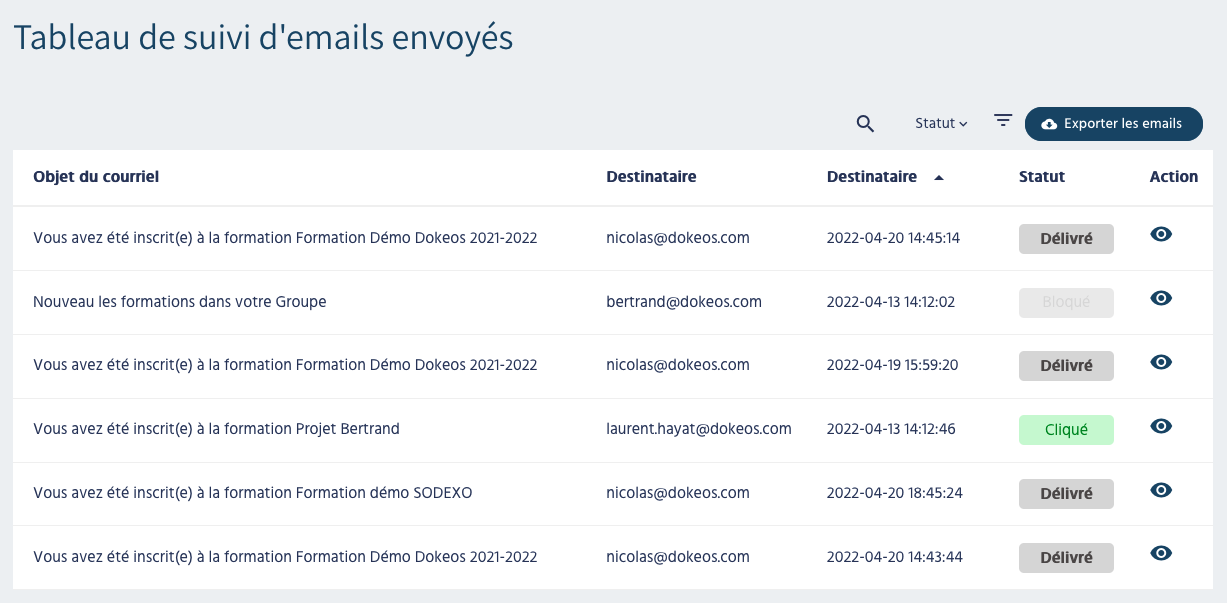Open the Projet Bertrand email row
Screen dimensions: 1227x603
216,429
